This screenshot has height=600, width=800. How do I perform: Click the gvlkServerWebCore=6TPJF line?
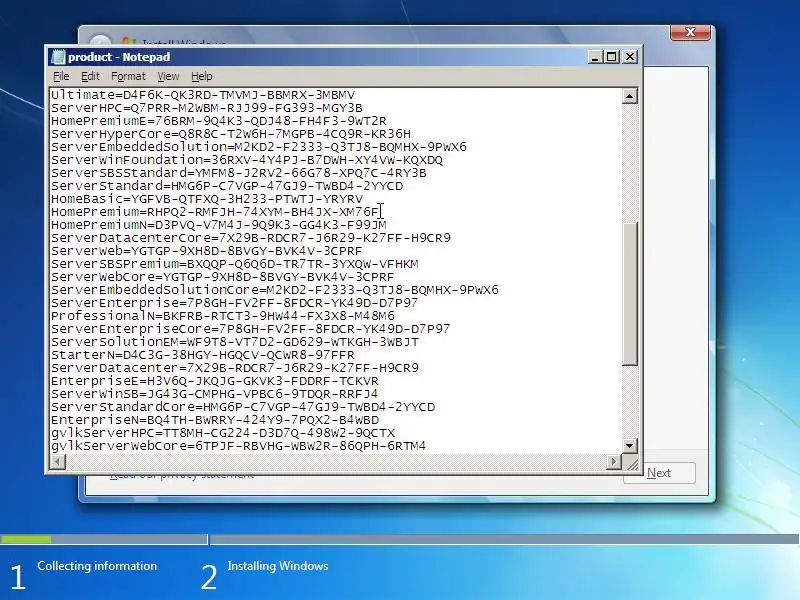tap(239, 446)
